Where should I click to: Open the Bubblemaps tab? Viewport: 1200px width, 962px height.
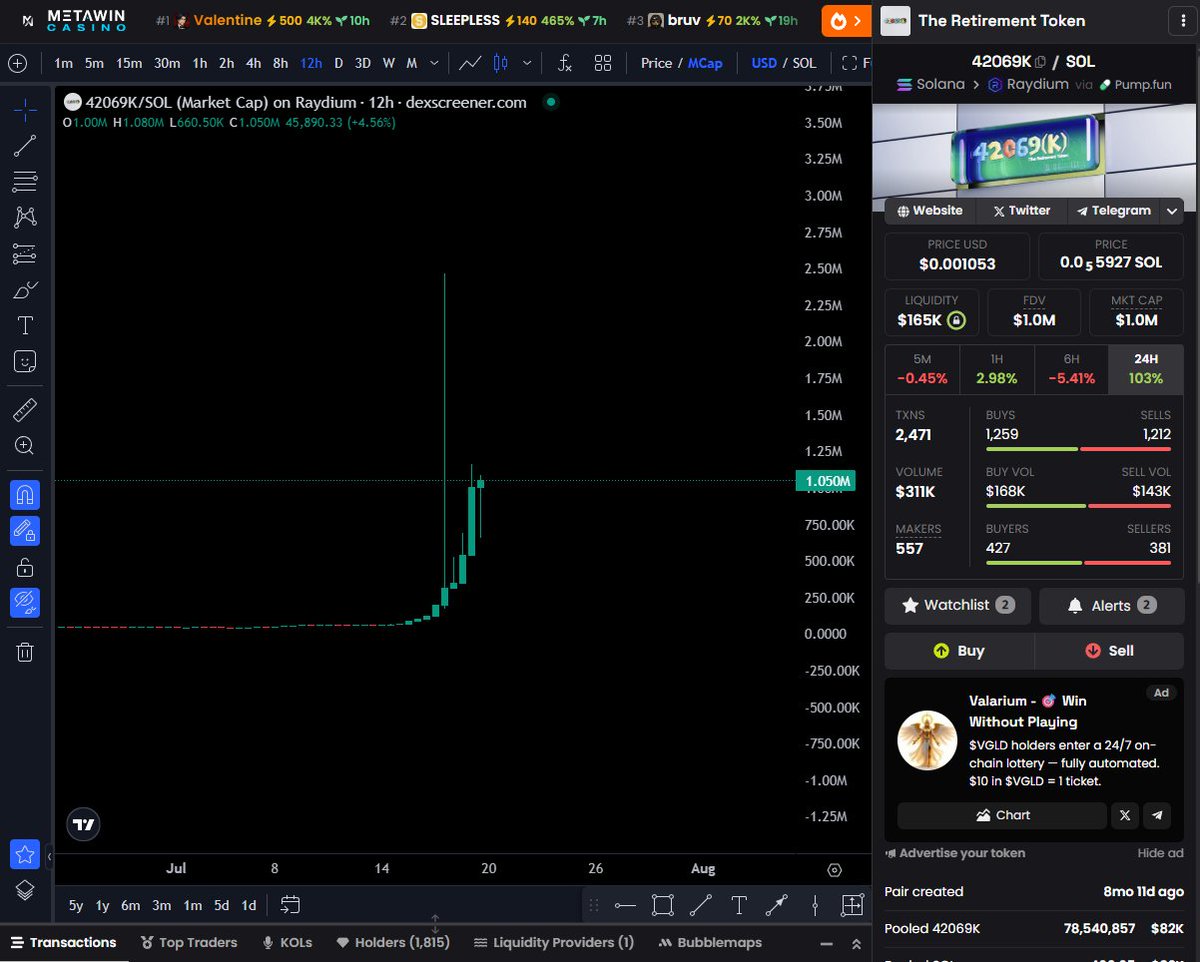coord(711,942)
